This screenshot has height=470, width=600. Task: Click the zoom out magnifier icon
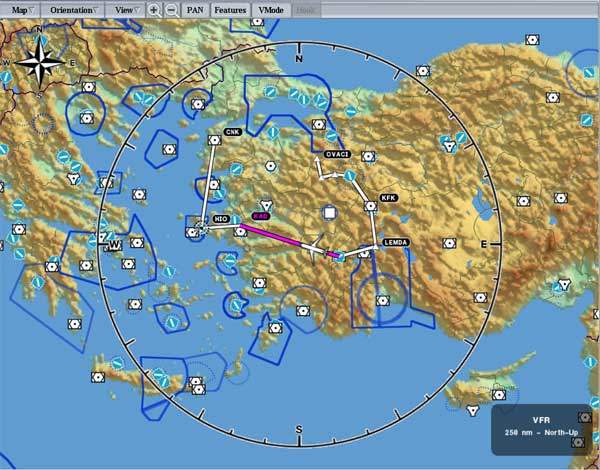(x=171, y=9)
